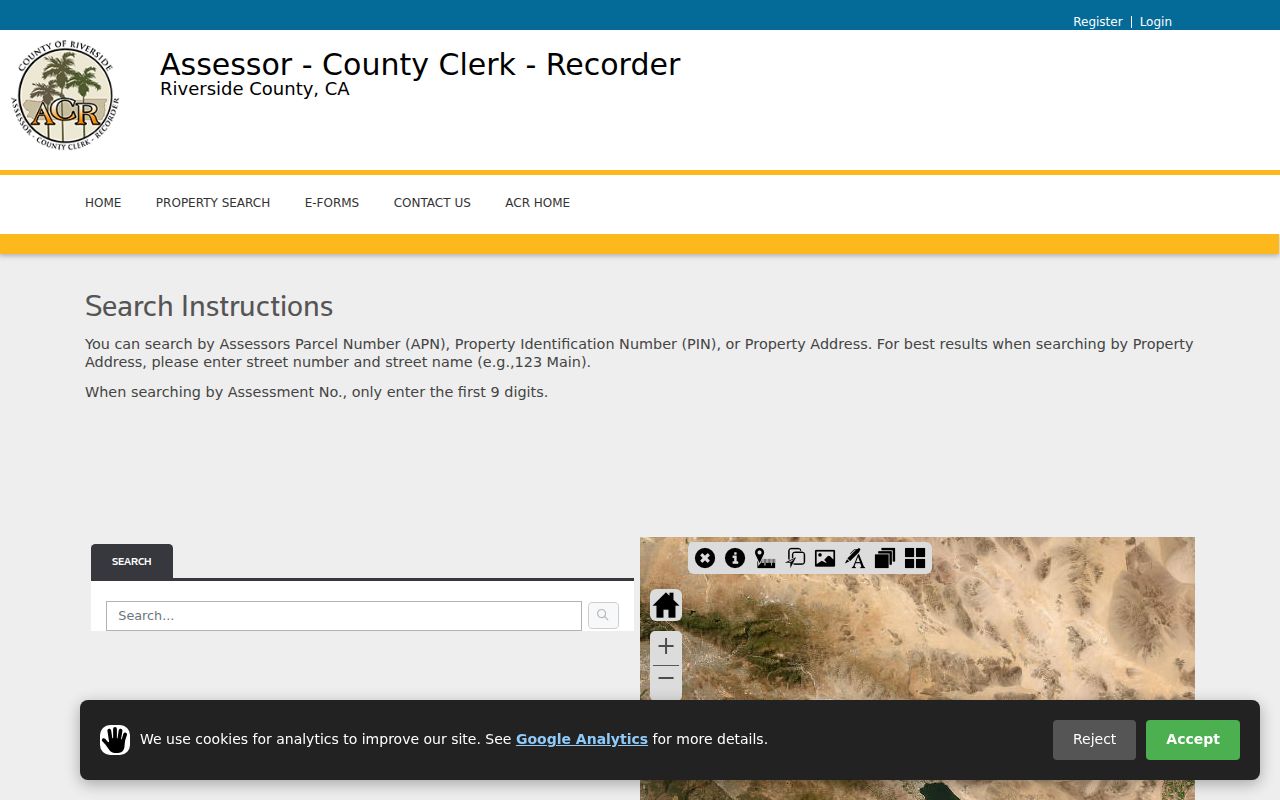Click the Search Instructions heading

[209, 306]
